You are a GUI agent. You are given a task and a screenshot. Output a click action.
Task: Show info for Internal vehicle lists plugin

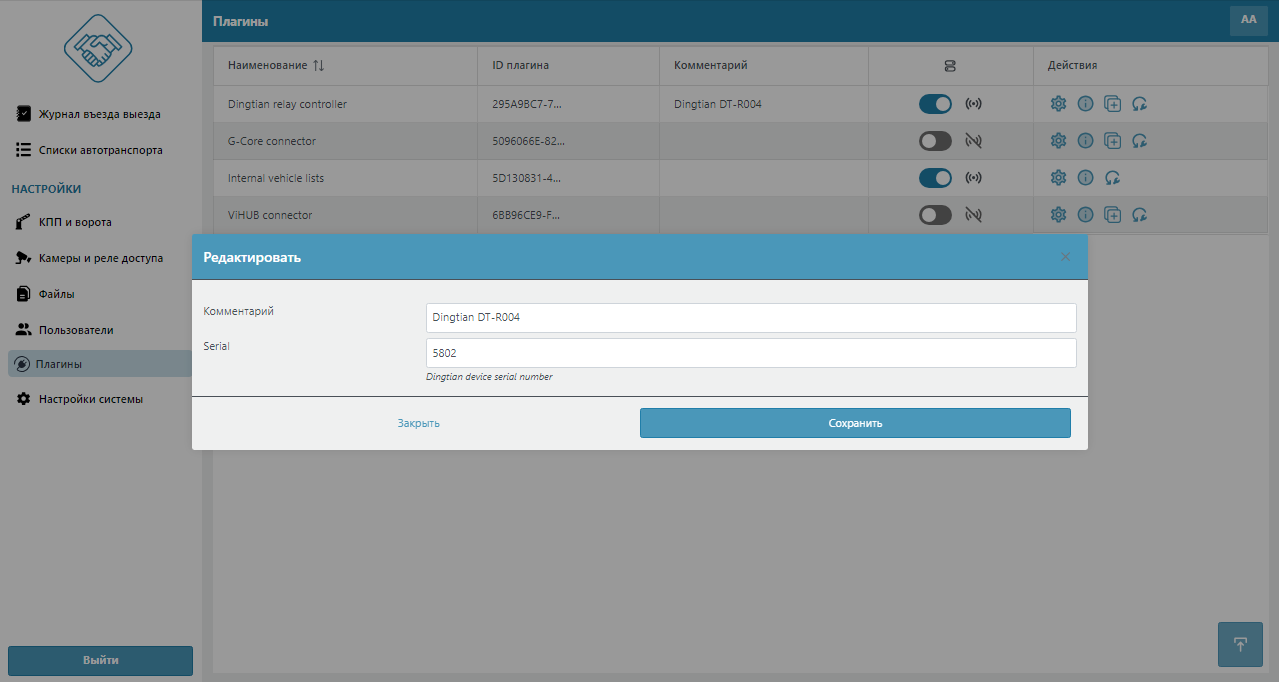tap(1085, 178)
